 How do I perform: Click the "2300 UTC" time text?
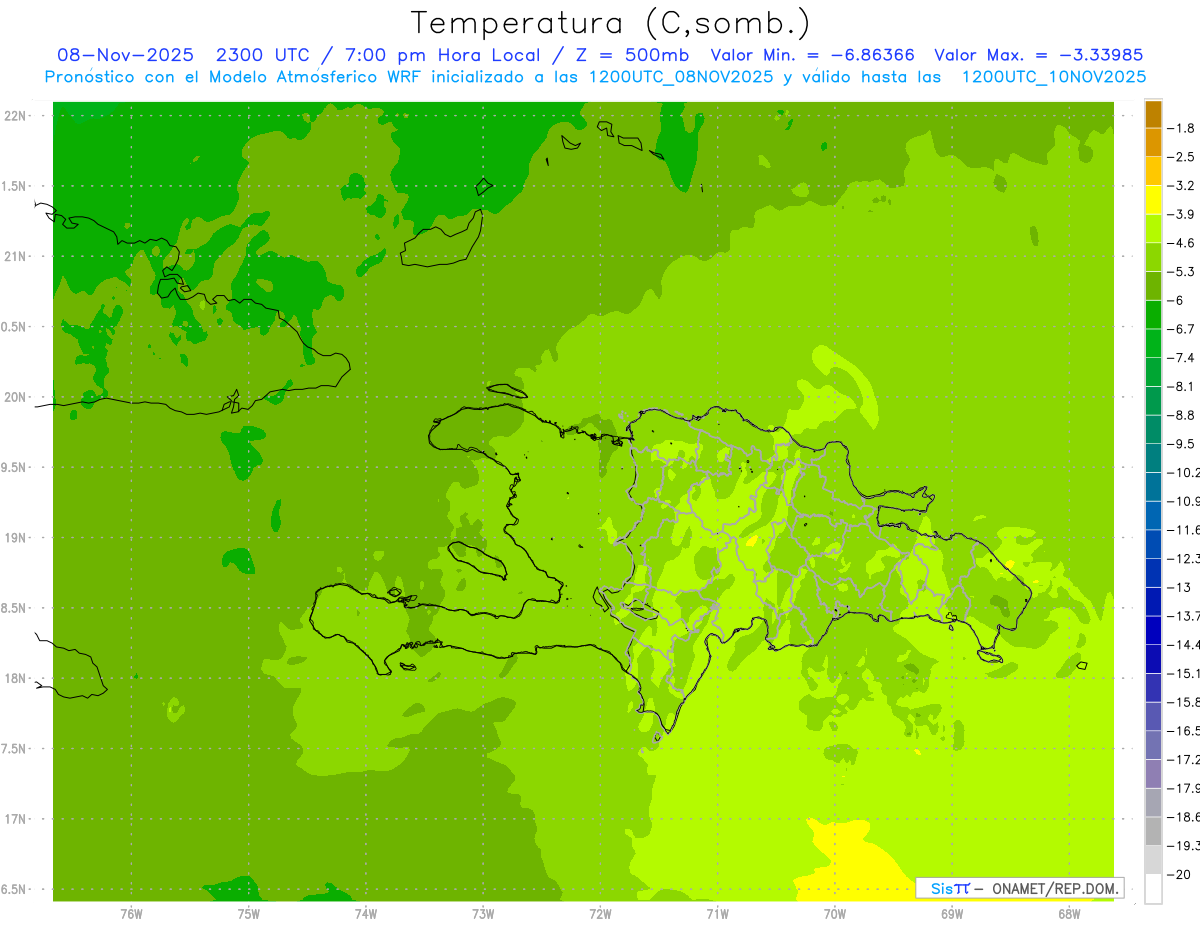[x=265, y=55]
